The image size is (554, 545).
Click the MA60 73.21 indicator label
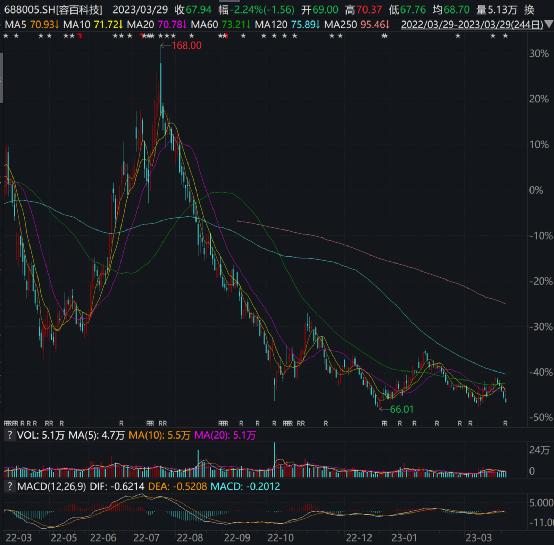(x=220, y=25)
